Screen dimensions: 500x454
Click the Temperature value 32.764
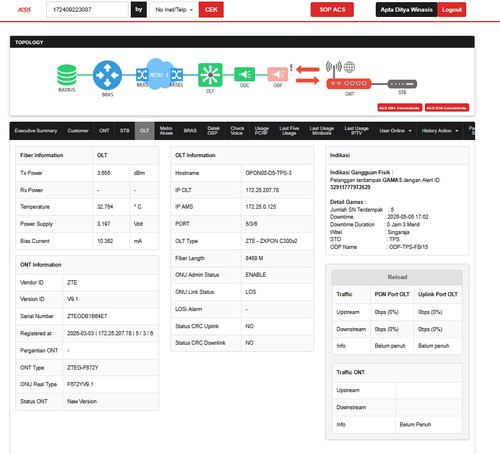[x=105, y=207]
